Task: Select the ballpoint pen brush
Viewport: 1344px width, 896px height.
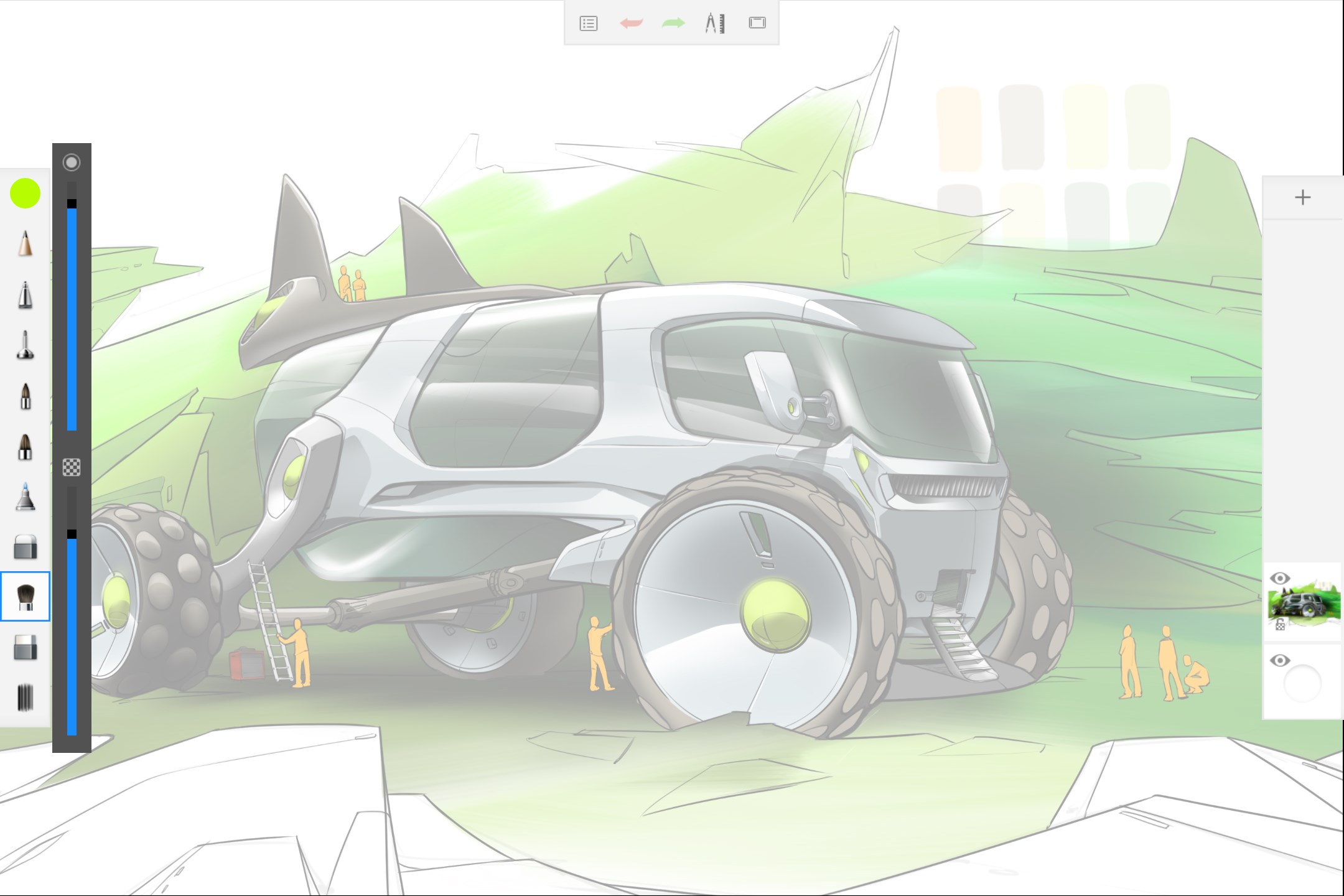Action: (25, 295)
